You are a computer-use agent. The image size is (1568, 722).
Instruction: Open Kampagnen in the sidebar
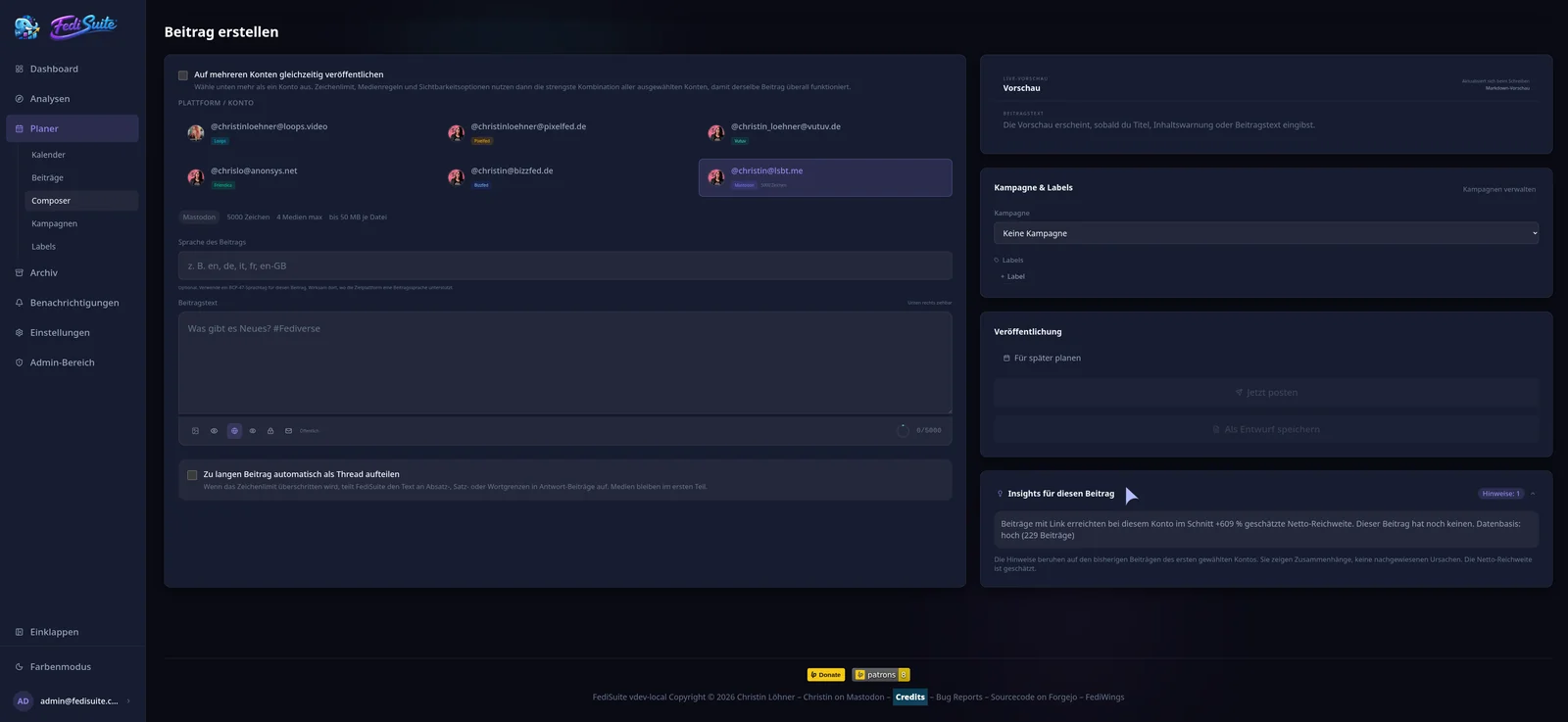point(81,224)
